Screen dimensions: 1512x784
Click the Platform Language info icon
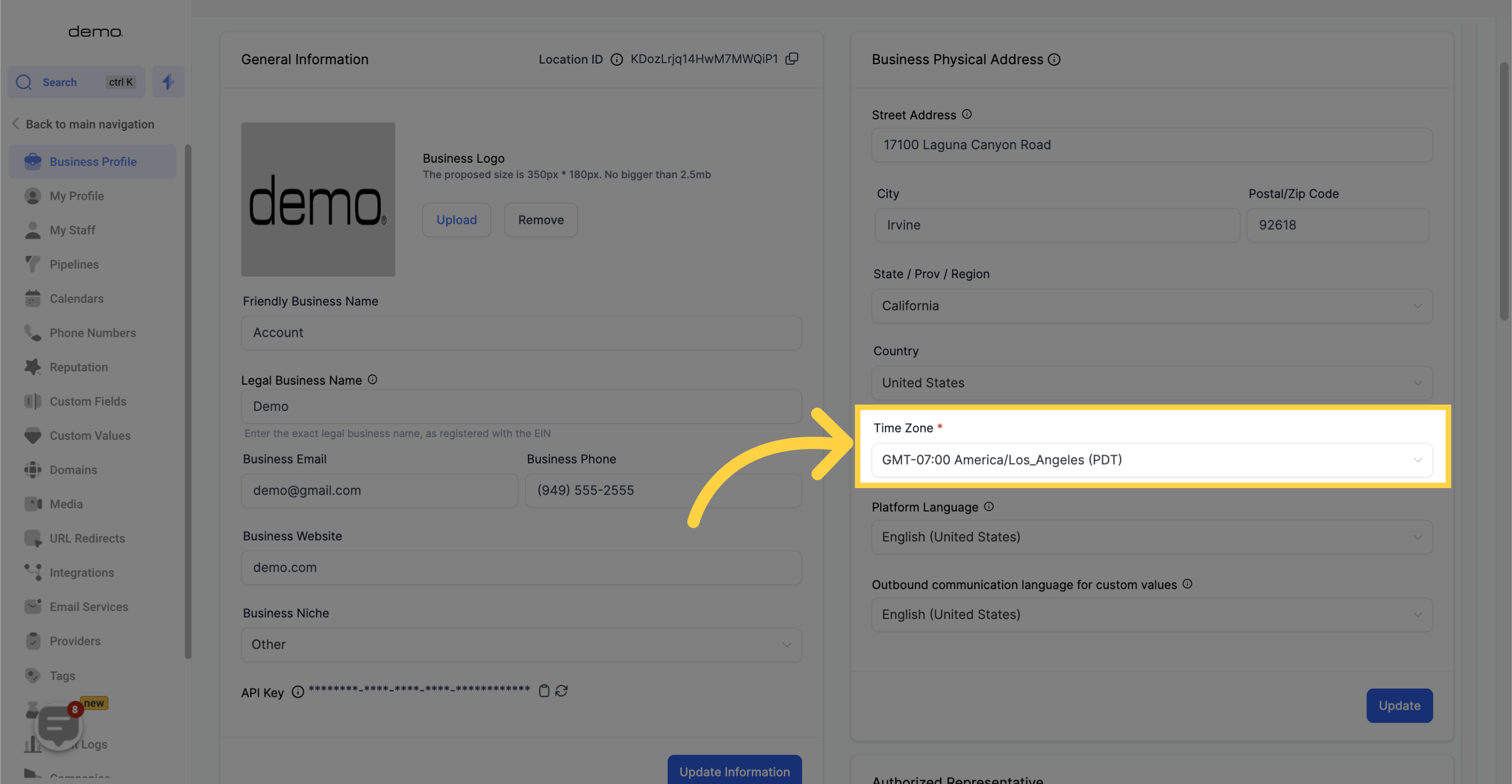[x=988, y=506]
